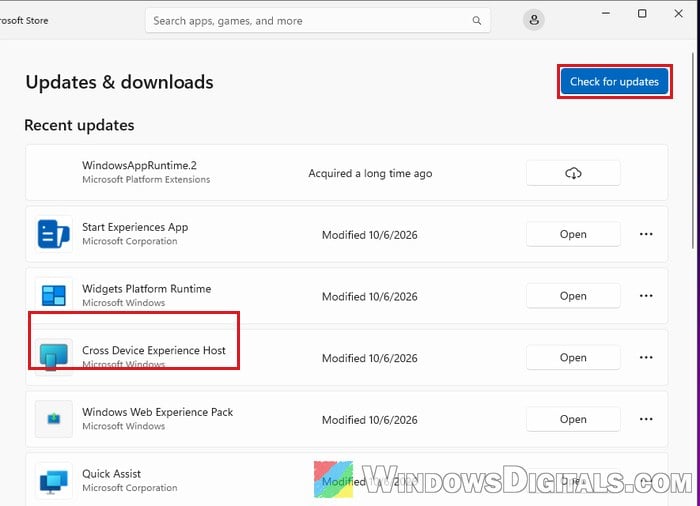Click the Acquired a long time ago text
Viewport: 700px width, 506px height.
[x=370, y=173]
